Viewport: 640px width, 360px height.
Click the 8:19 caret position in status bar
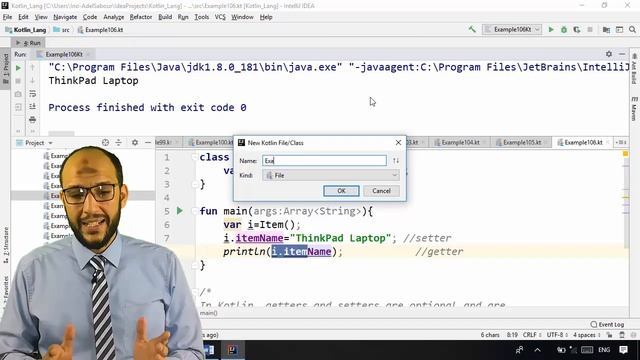[x=512, y=335]
